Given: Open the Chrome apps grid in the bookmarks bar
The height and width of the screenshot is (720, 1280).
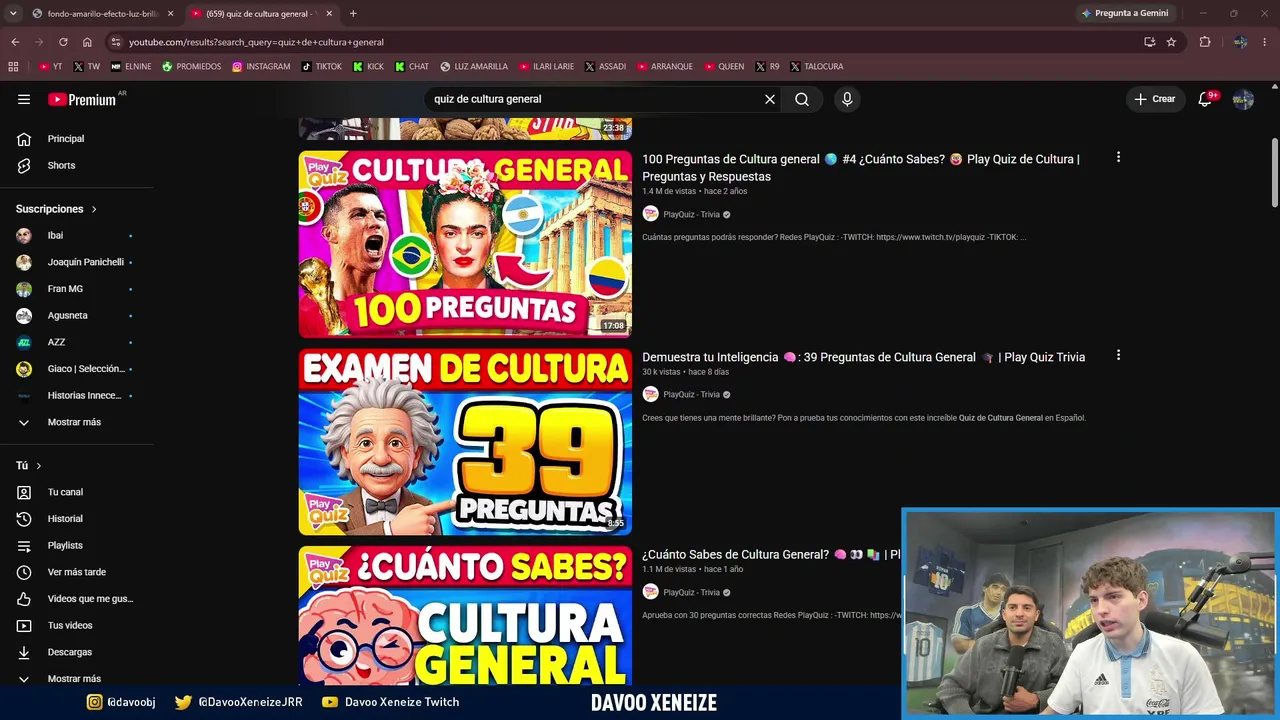Looking at the screenshot, I should (13, 67).
